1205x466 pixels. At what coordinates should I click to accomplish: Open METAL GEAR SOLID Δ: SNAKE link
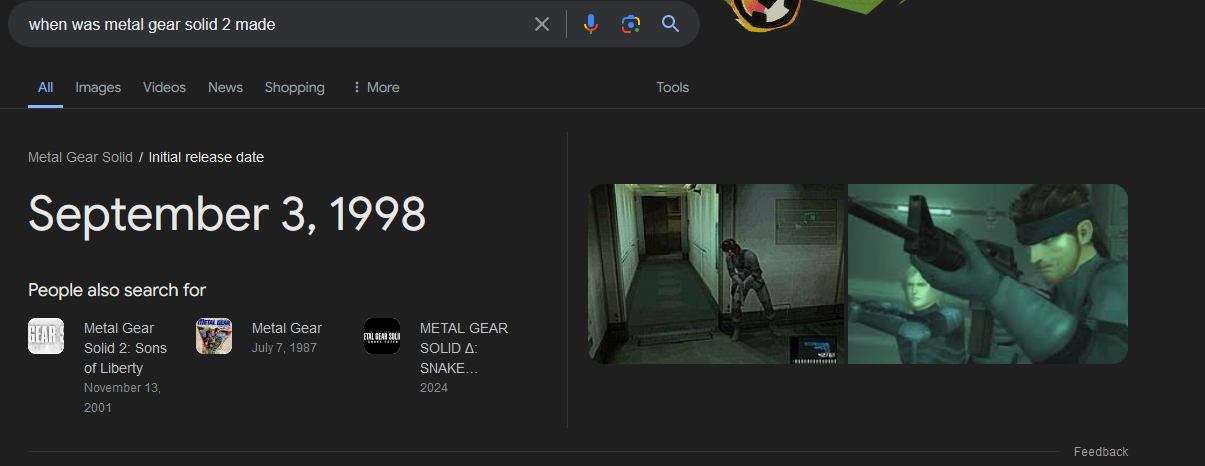[464, 348]
